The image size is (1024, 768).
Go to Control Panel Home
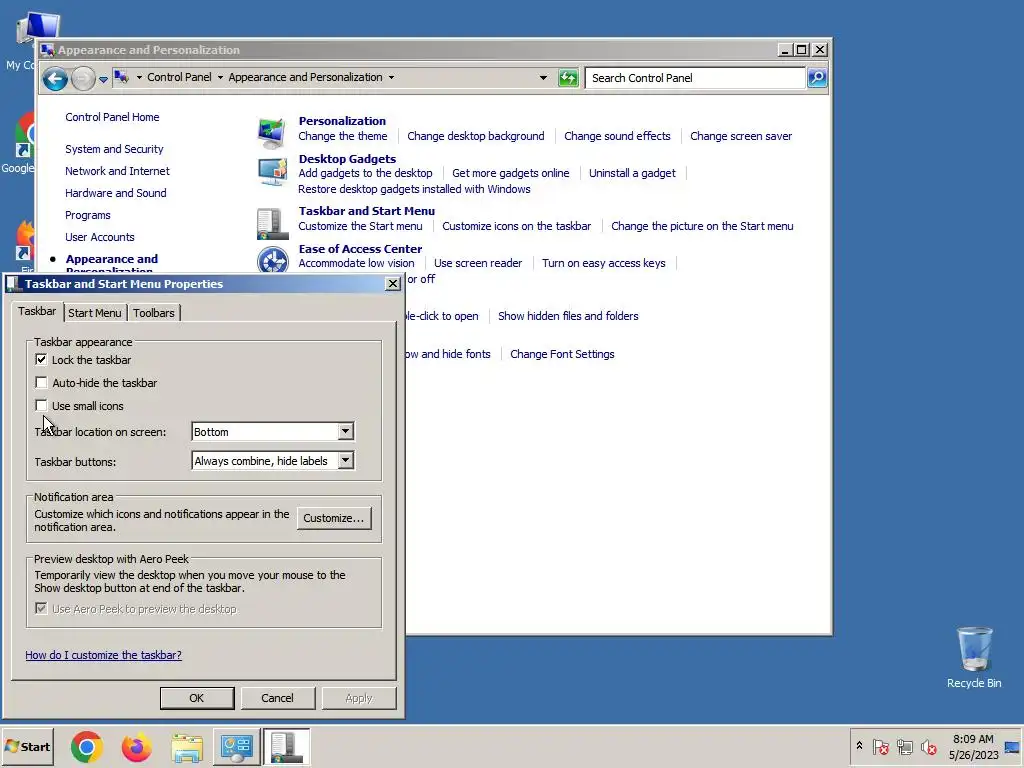[x=112, y=117]
